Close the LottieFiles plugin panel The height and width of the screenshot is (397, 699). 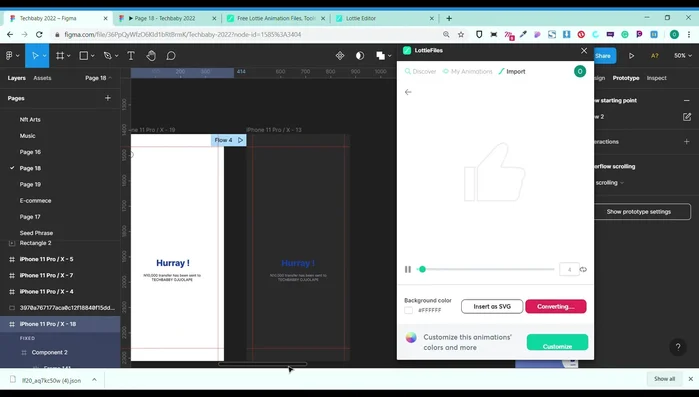(x=584, y=51)
